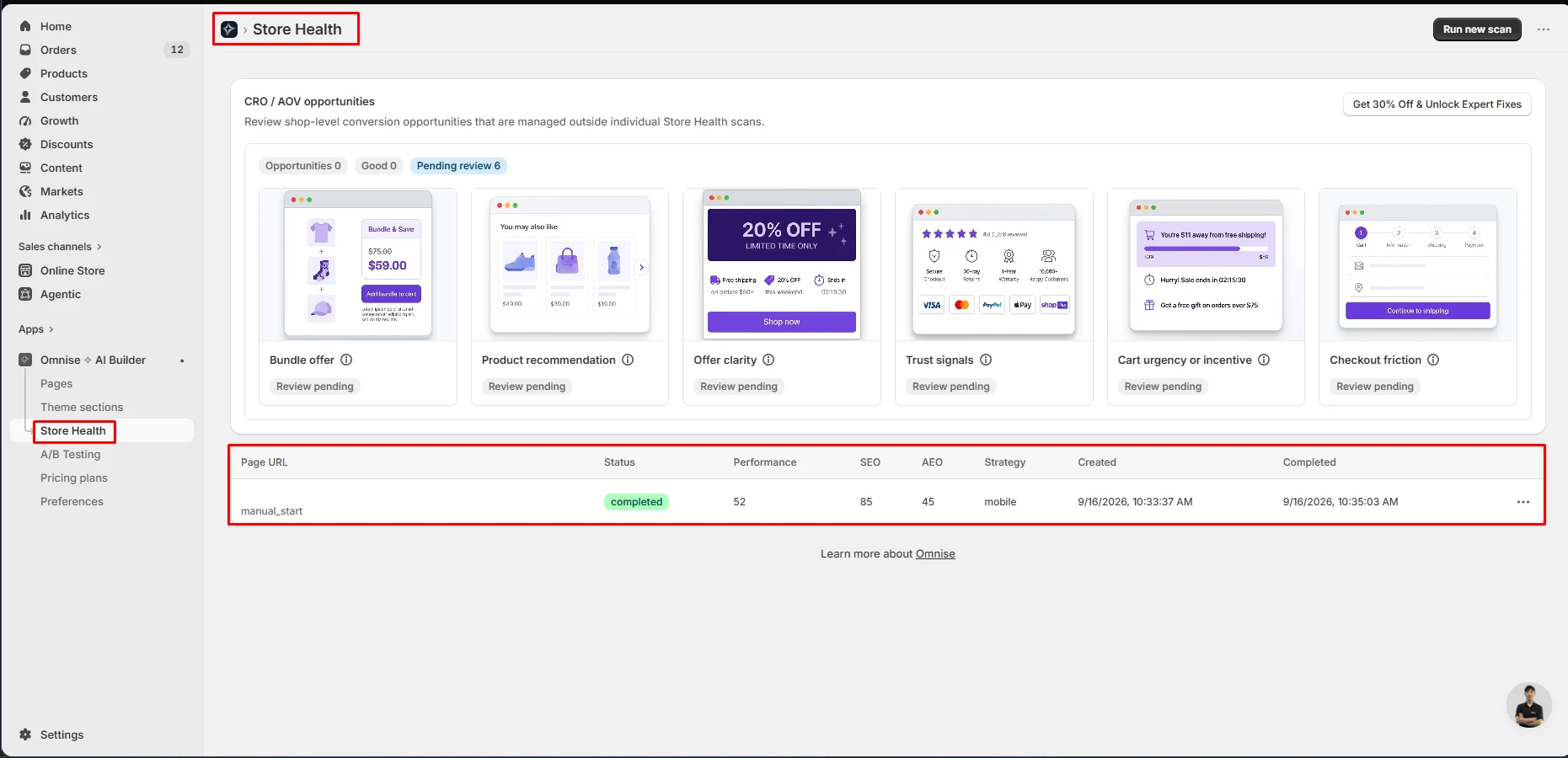Open Pricing plans in sidebar
The image size is (1568, 758).
(x=74, y=478)
